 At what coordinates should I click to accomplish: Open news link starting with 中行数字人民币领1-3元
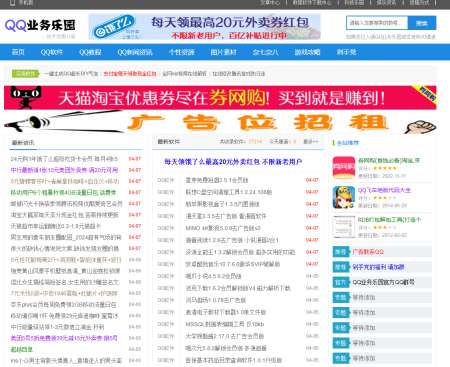[x=57, y=327]
